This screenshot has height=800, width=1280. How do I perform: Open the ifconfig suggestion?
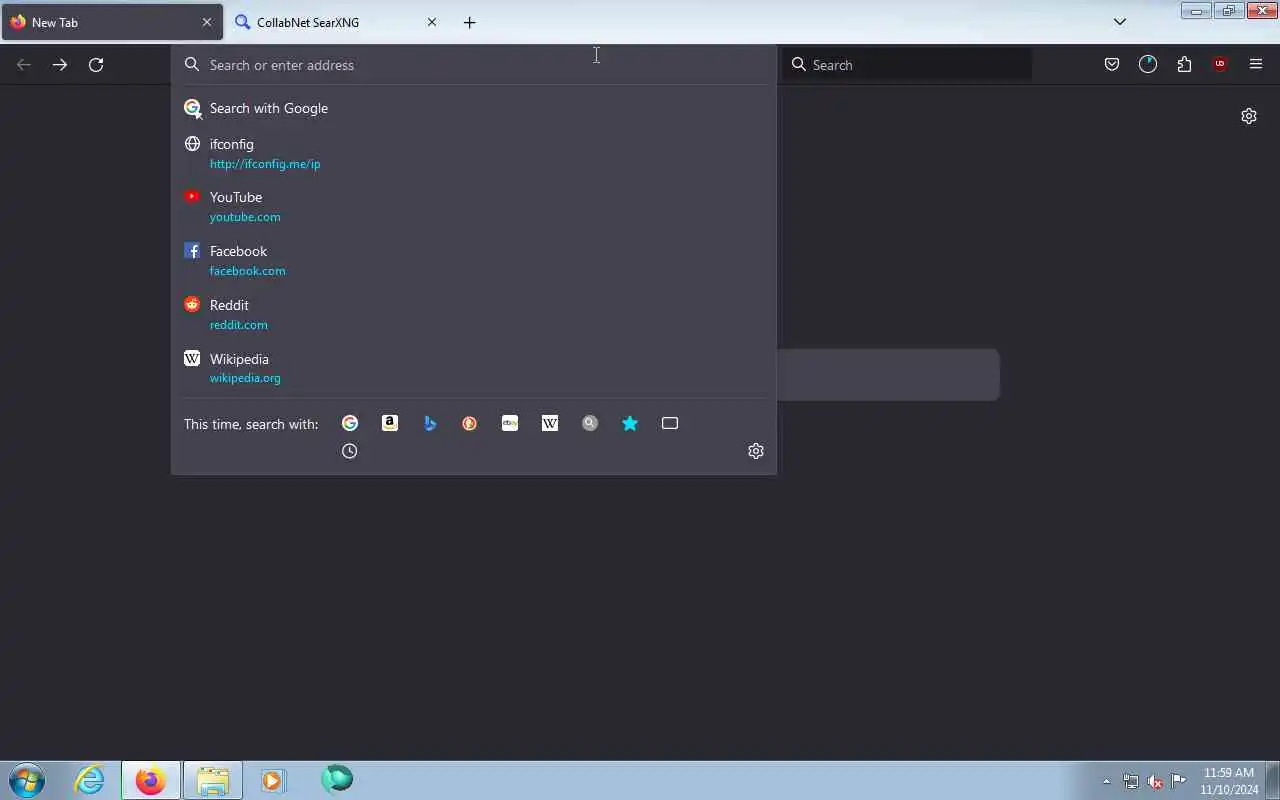click(474, 153)
